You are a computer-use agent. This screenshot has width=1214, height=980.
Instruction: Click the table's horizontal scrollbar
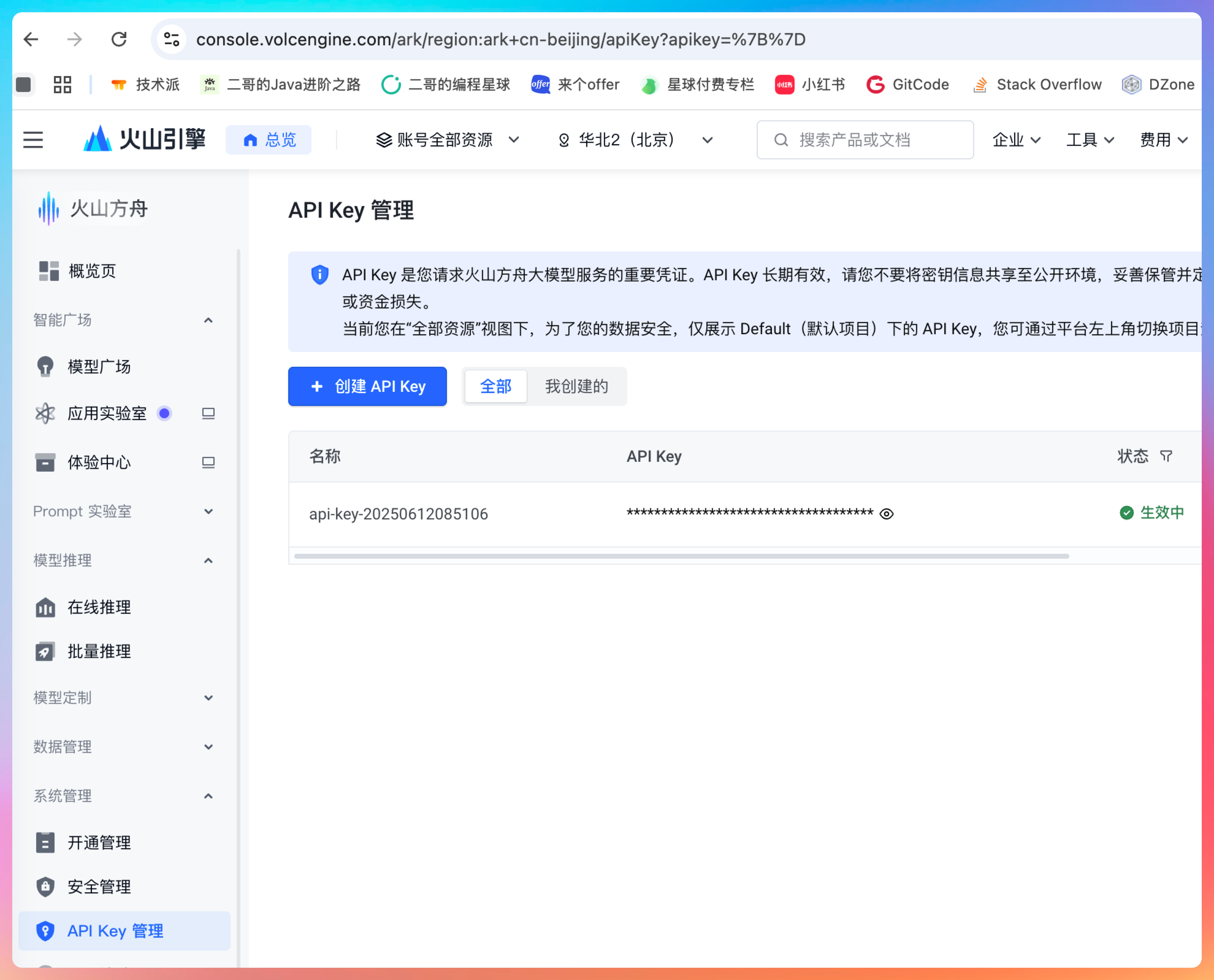click(x=681, y=556)
